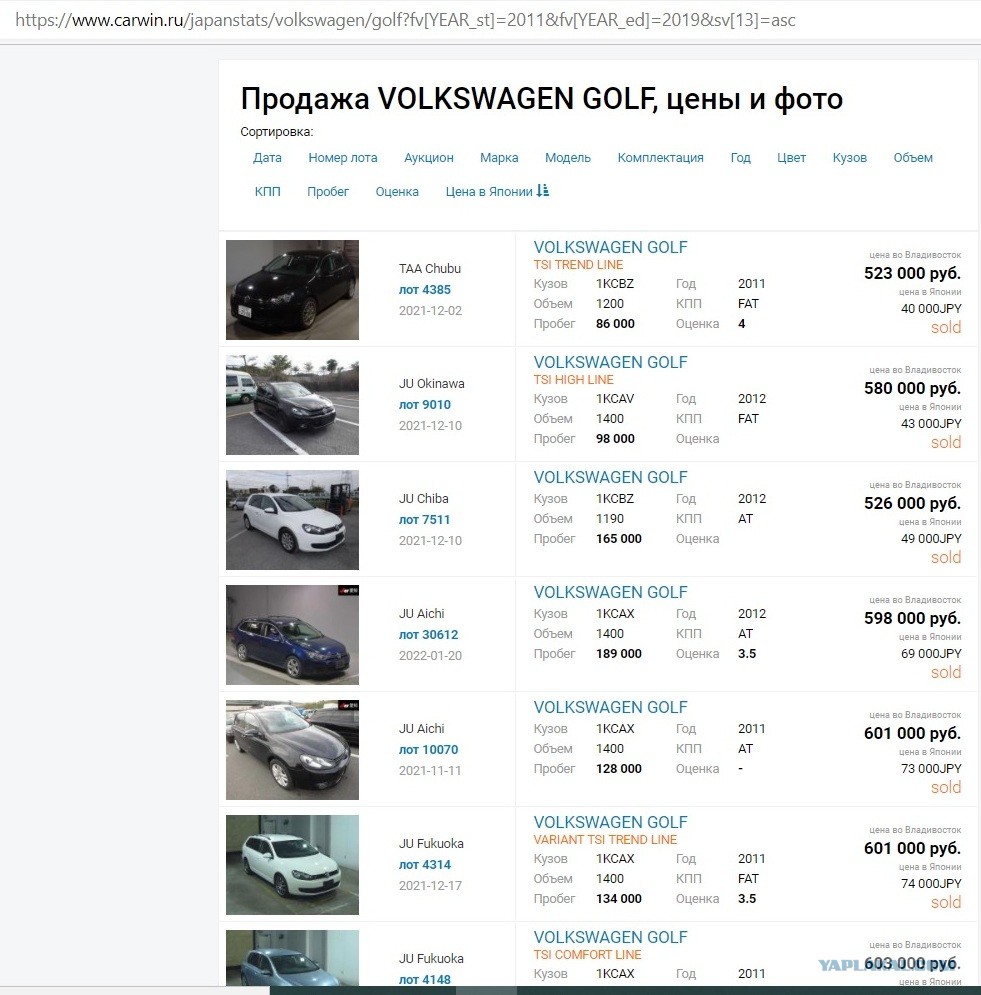Sort listings by Номер лота
The image size is (981, 995).
pos(343,157)
